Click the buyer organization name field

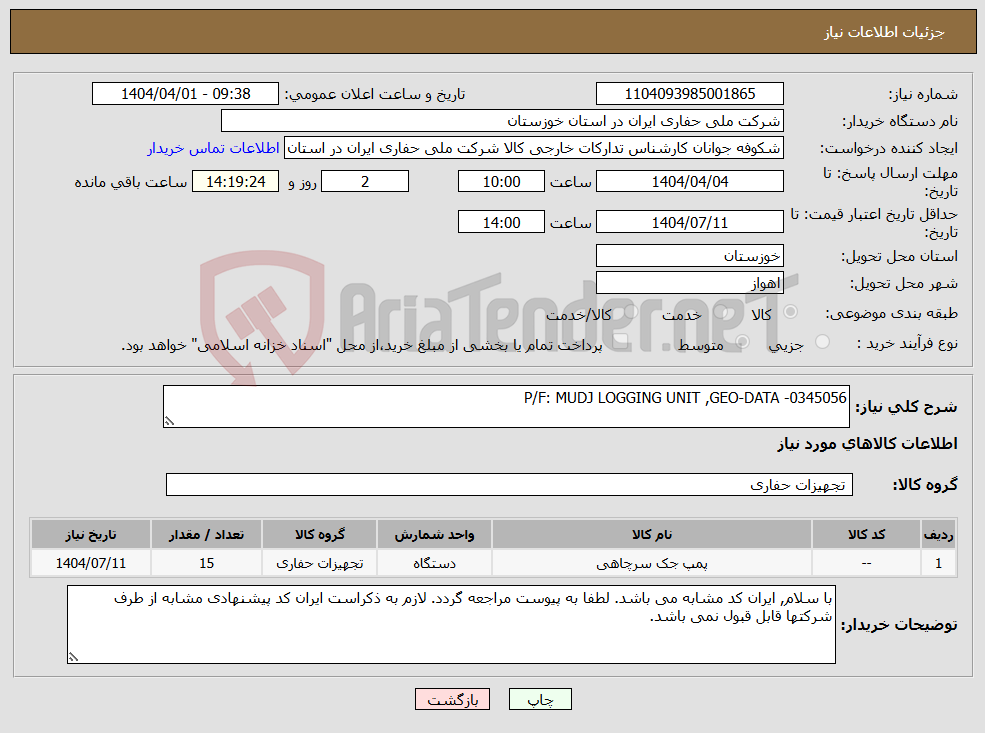503,121
